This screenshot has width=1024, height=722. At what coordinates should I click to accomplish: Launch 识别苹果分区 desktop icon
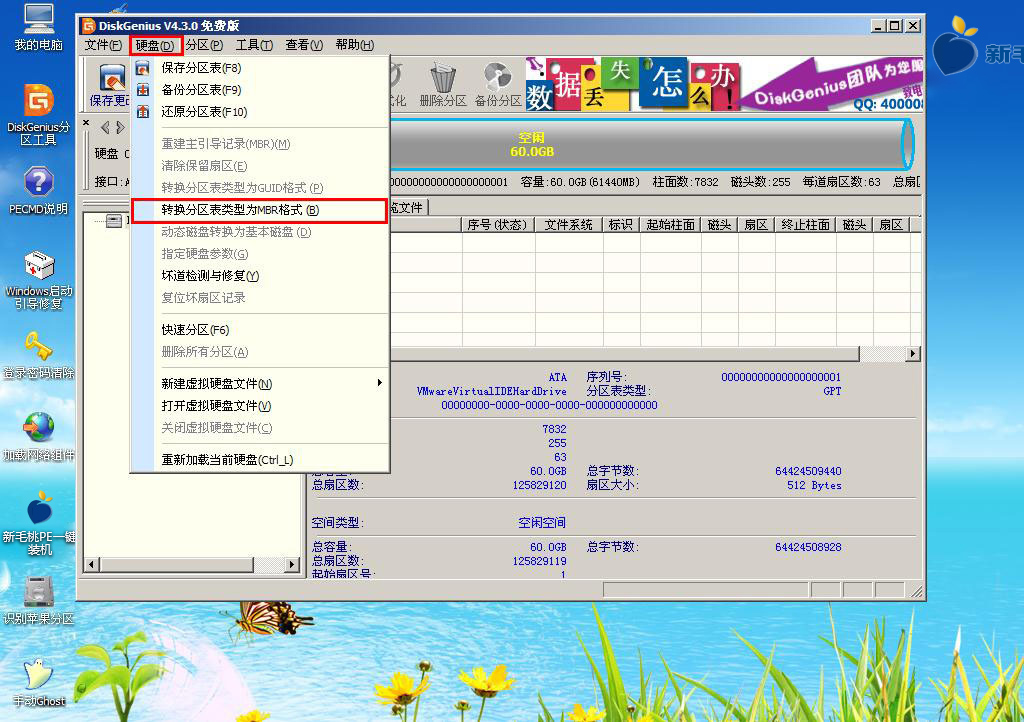click(39, 601)
